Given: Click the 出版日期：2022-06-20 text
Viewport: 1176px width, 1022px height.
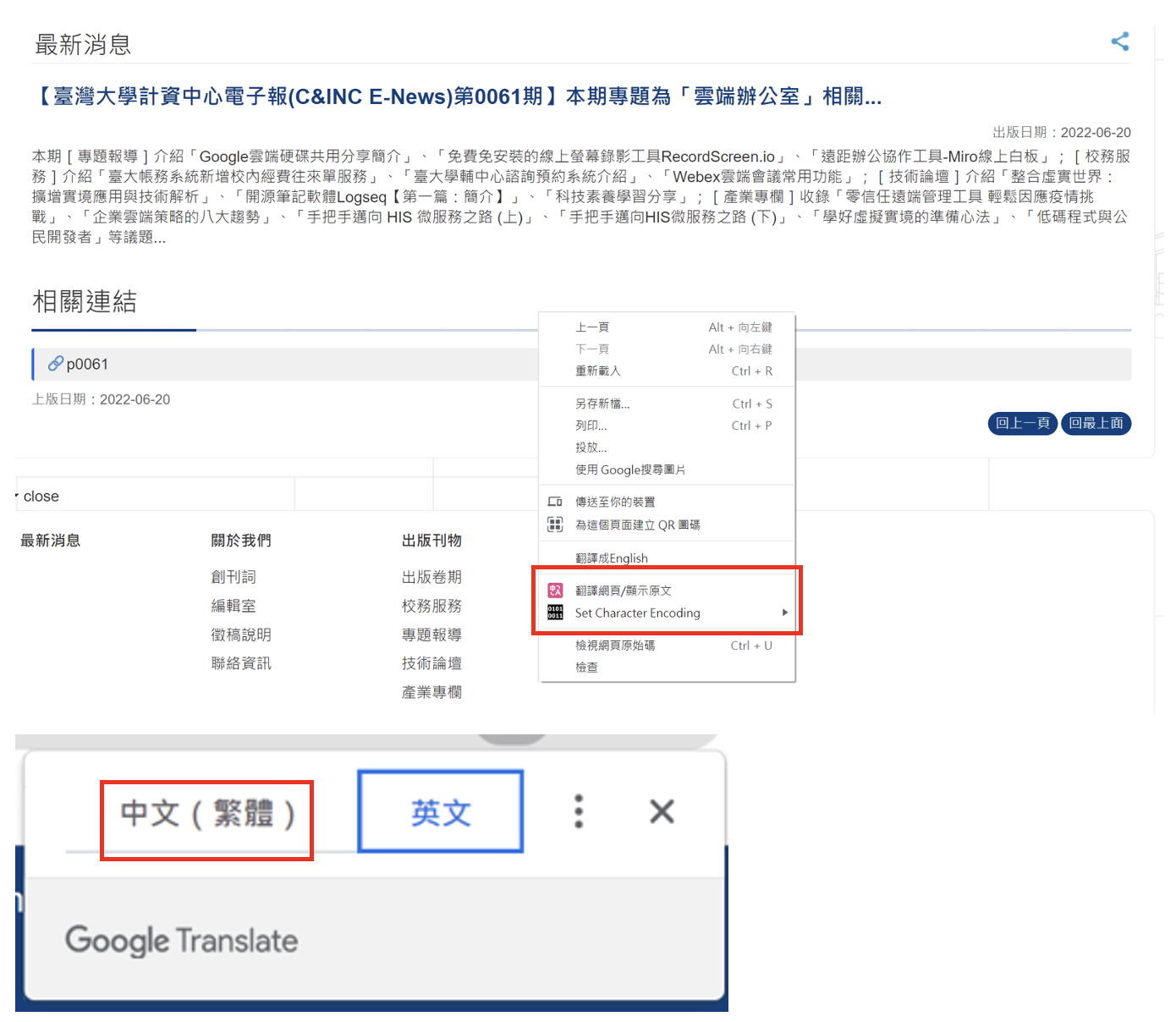Looking at the screenshot, I should point(1062,133).
